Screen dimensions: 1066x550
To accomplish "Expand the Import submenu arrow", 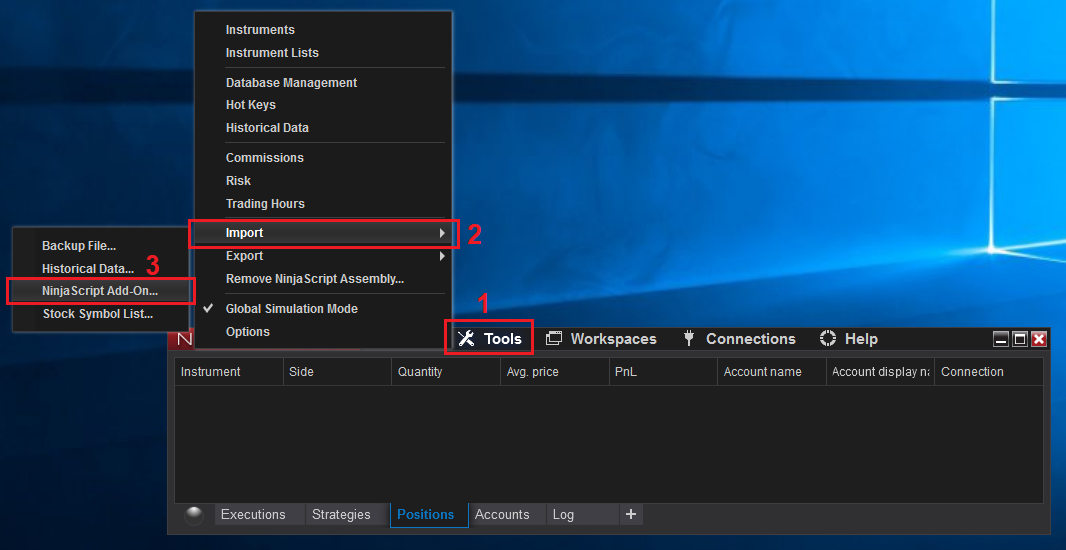I will click(442, 233).
